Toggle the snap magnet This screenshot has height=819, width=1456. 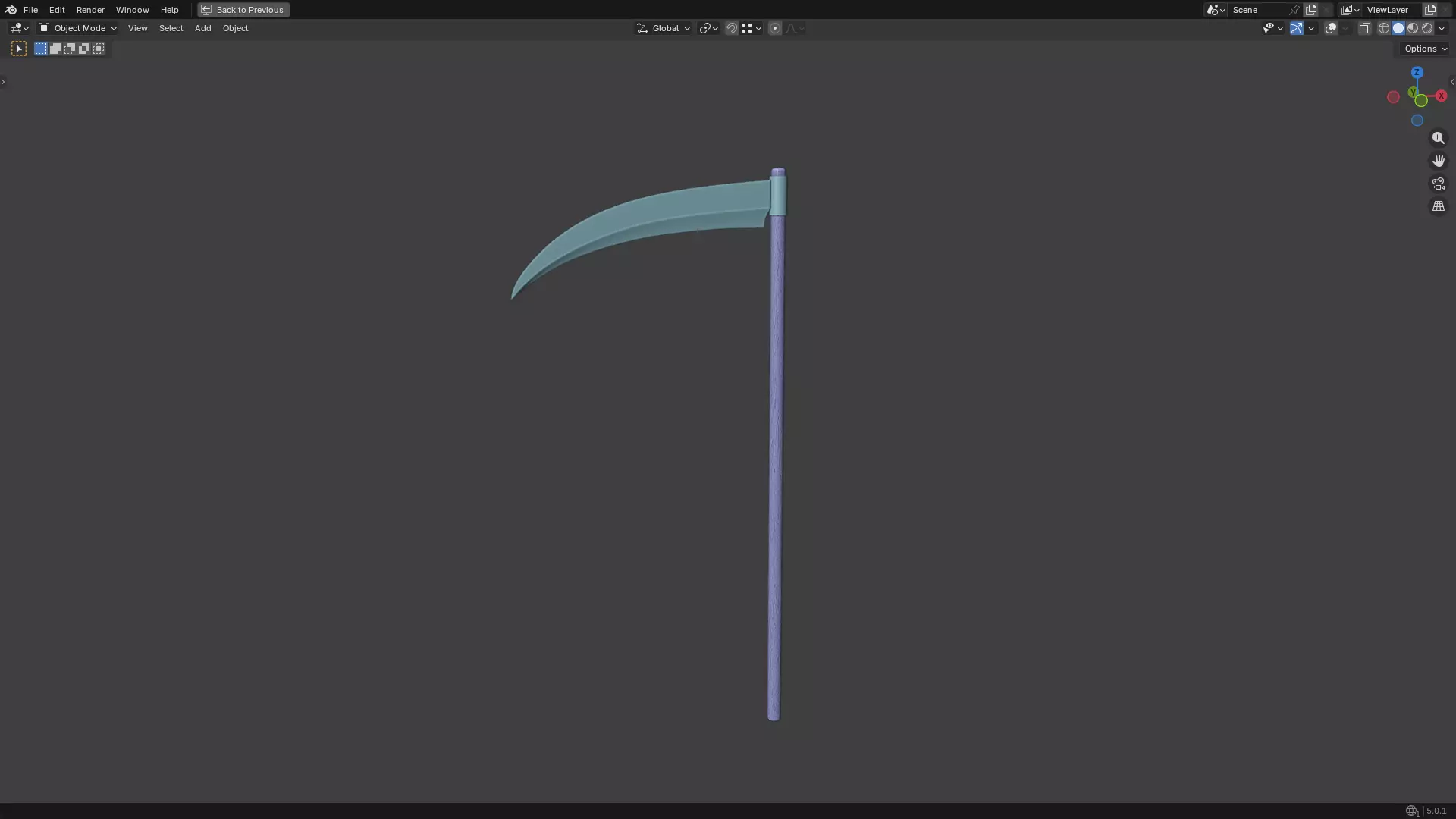coord(731,28)
